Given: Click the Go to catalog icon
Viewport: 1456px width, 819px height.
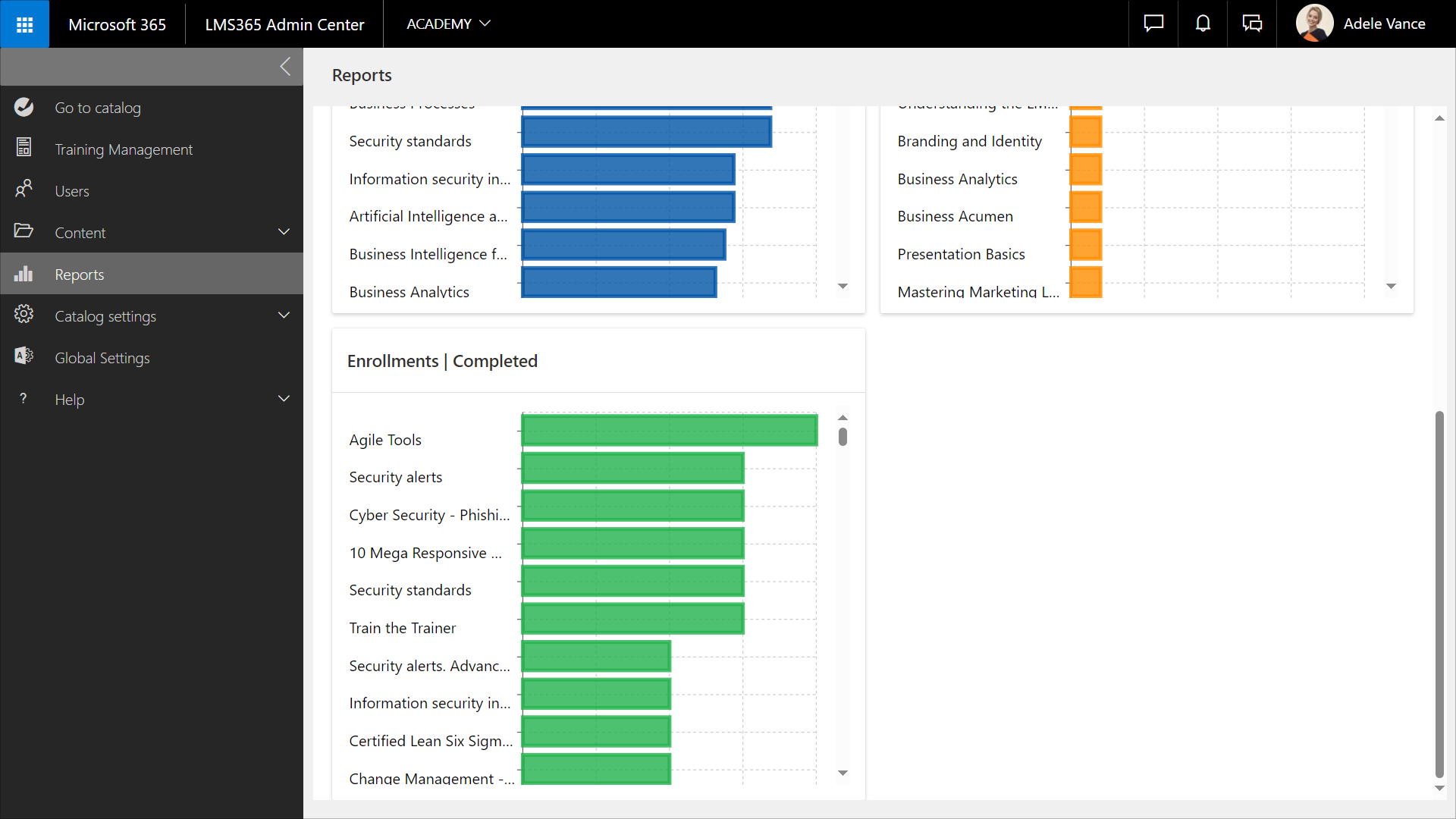Looking at the screenshot, I should click(x=24, y=108).
